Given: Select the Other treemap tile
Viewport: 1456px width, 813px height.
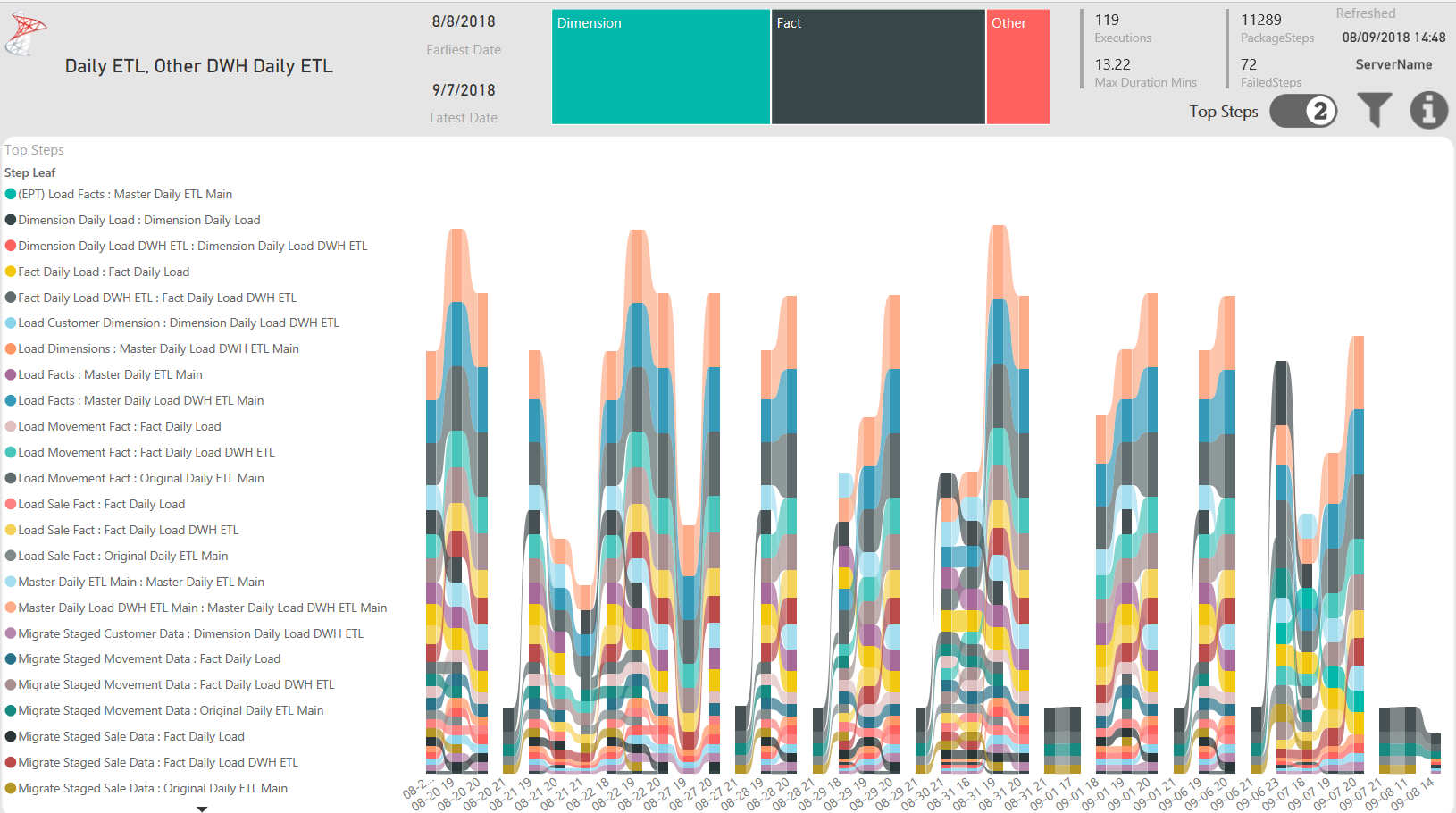Looking at the screenshot, I should click(x=1018, y=67).
